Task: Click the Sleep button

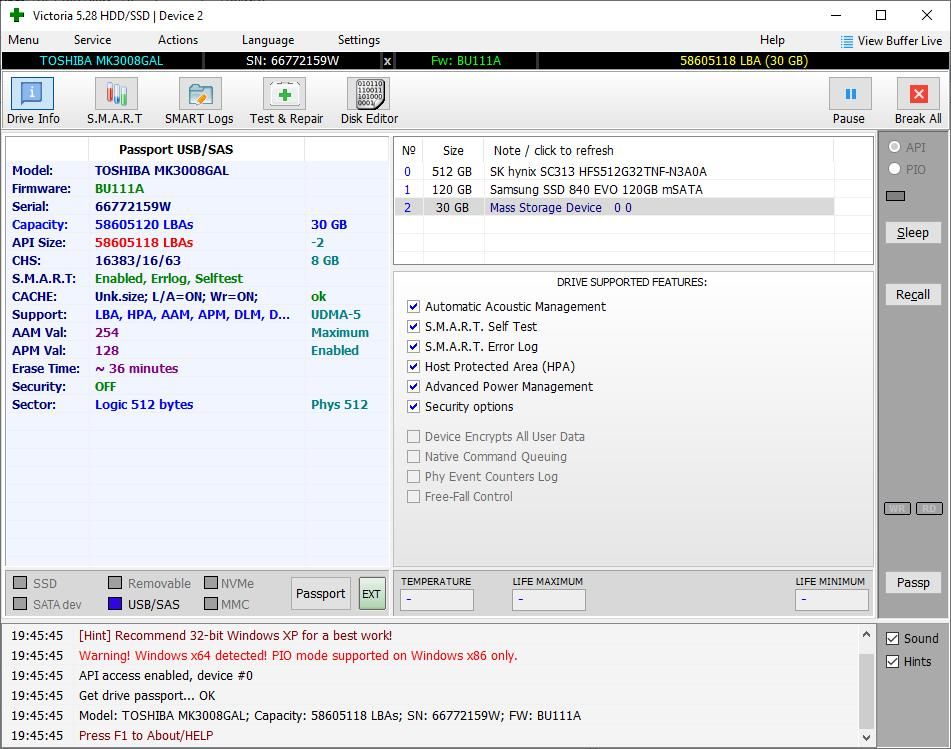Action: [913, 233]
